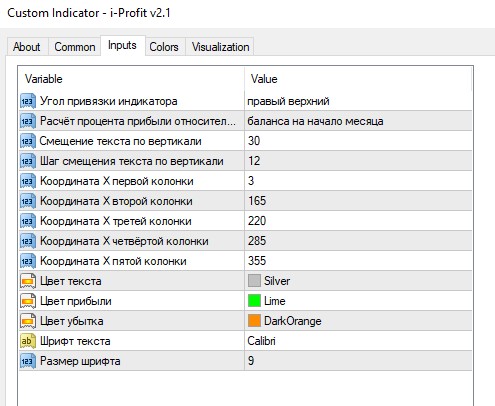Click the integer icon beside Размер шрифта
Image resolution: width=495 pixels, height=406 pixels.
[28, 361]
